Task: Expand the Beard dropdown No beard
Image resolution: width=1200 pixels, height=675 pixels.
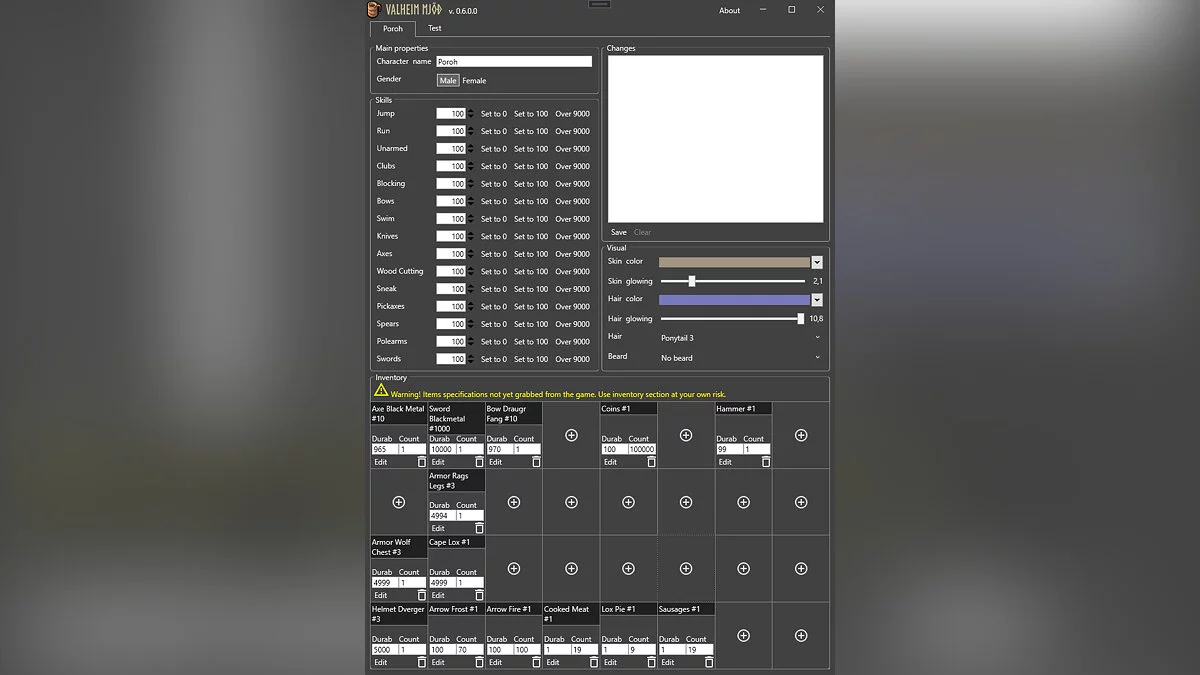Action: pyautogui.click(x=817, y=357)
